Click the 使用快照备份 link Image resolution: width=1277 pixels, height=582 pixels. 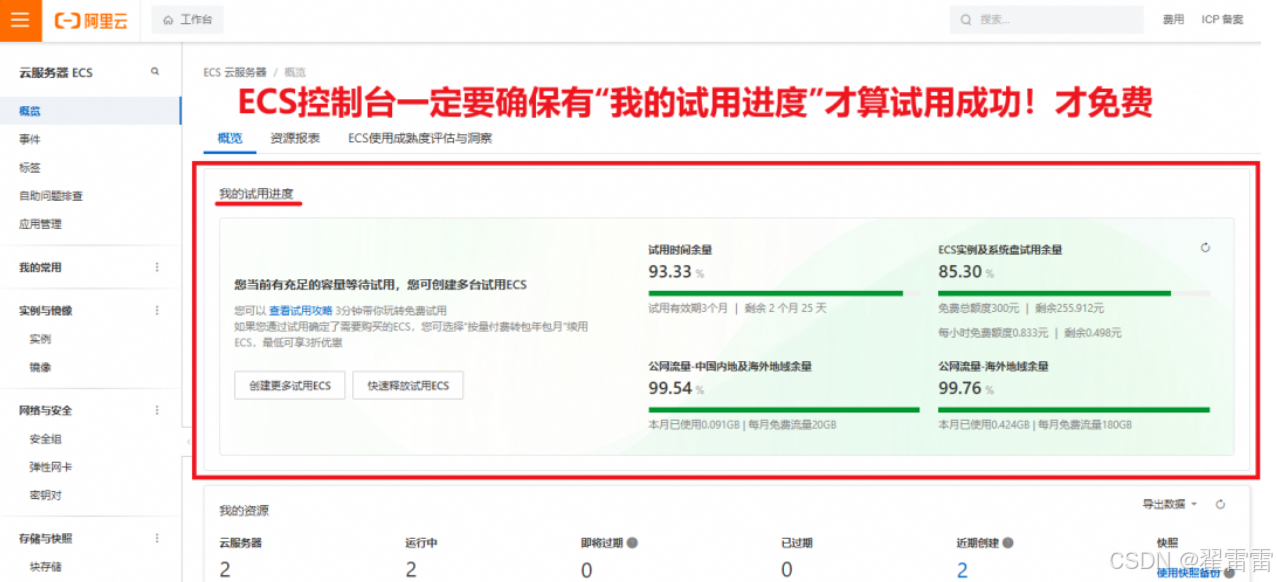1190,572
